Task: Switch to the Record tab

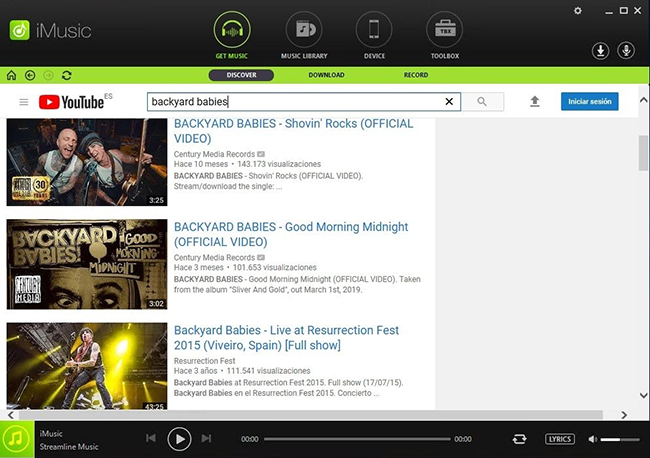Action: click(x=416, y=75)
